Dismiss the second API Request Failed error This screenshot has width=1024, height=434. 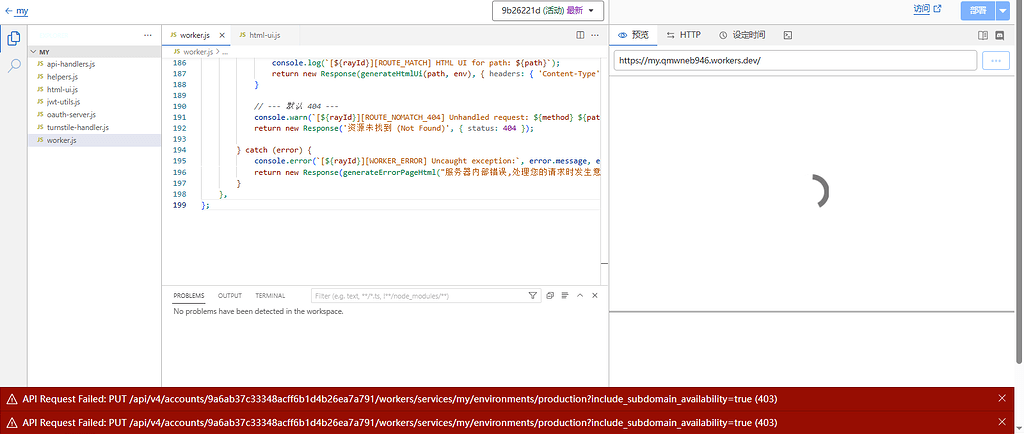pyautogui.click(x=1002, y=422)
